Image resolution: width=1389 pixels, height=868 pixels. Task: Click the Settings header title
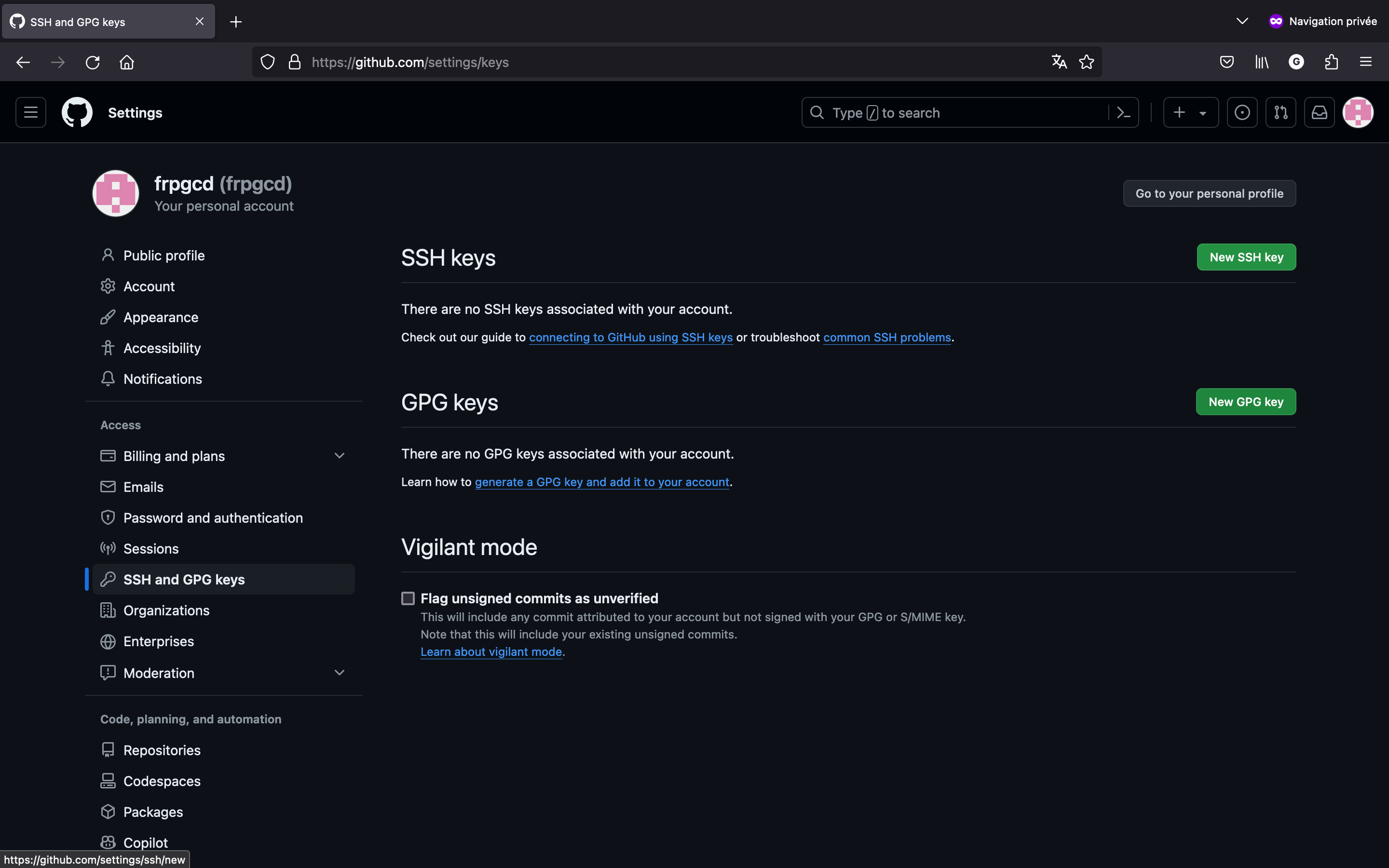(135, 112)
